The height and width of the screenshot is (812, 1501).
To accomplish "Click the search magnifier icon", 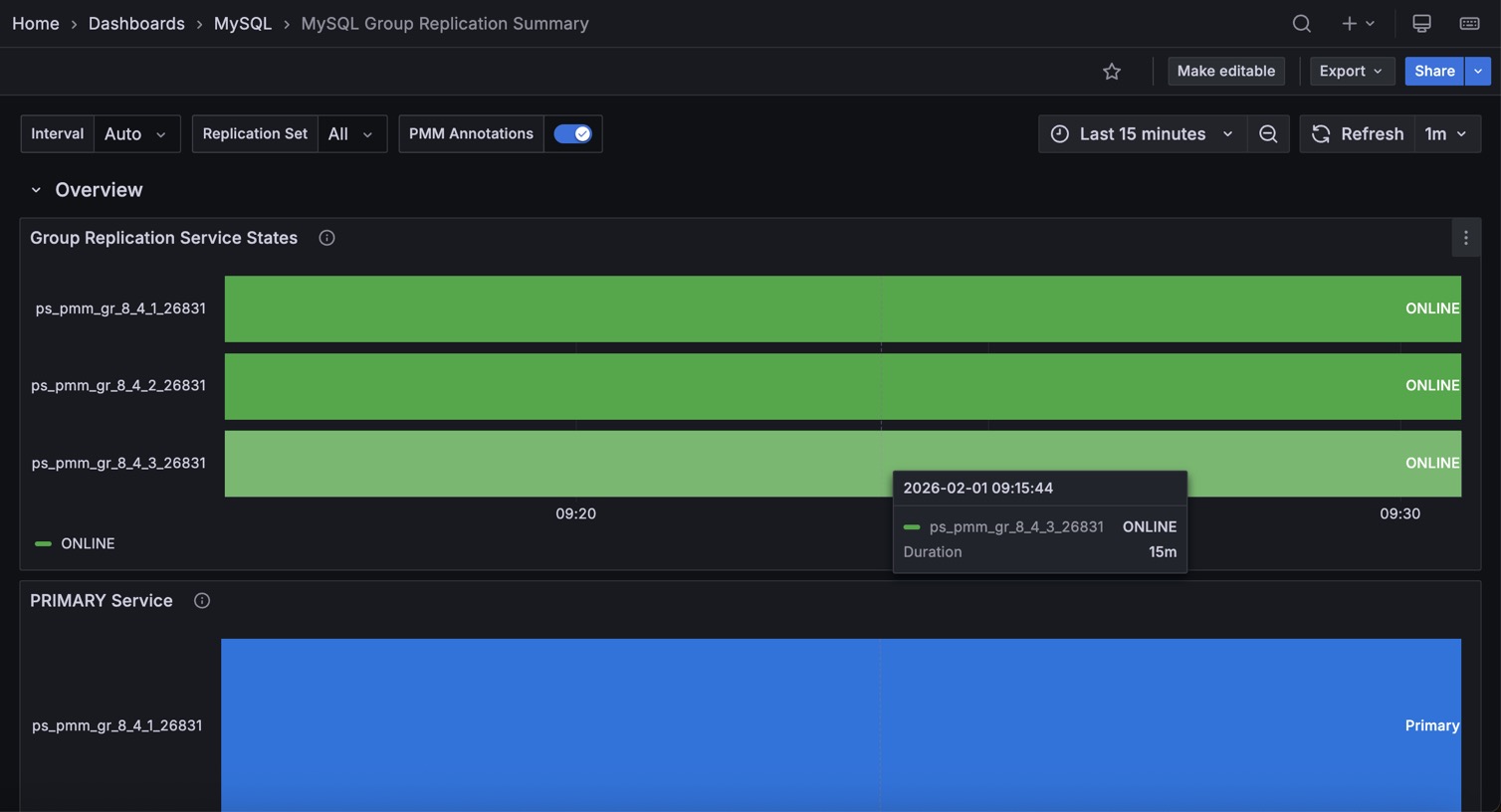I will [1301, 23].
